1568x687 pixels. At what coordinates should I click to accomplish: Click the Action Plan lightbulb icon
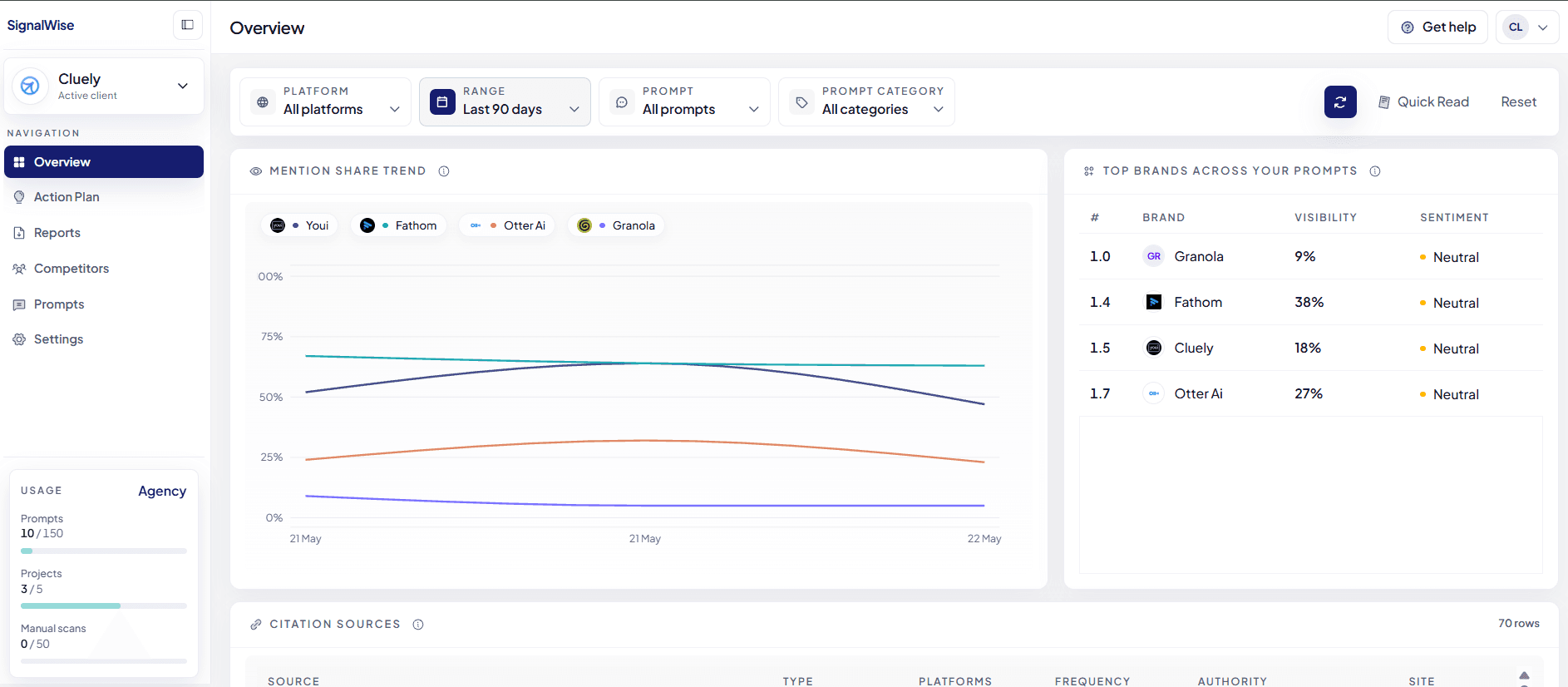(x=19, y=197)
